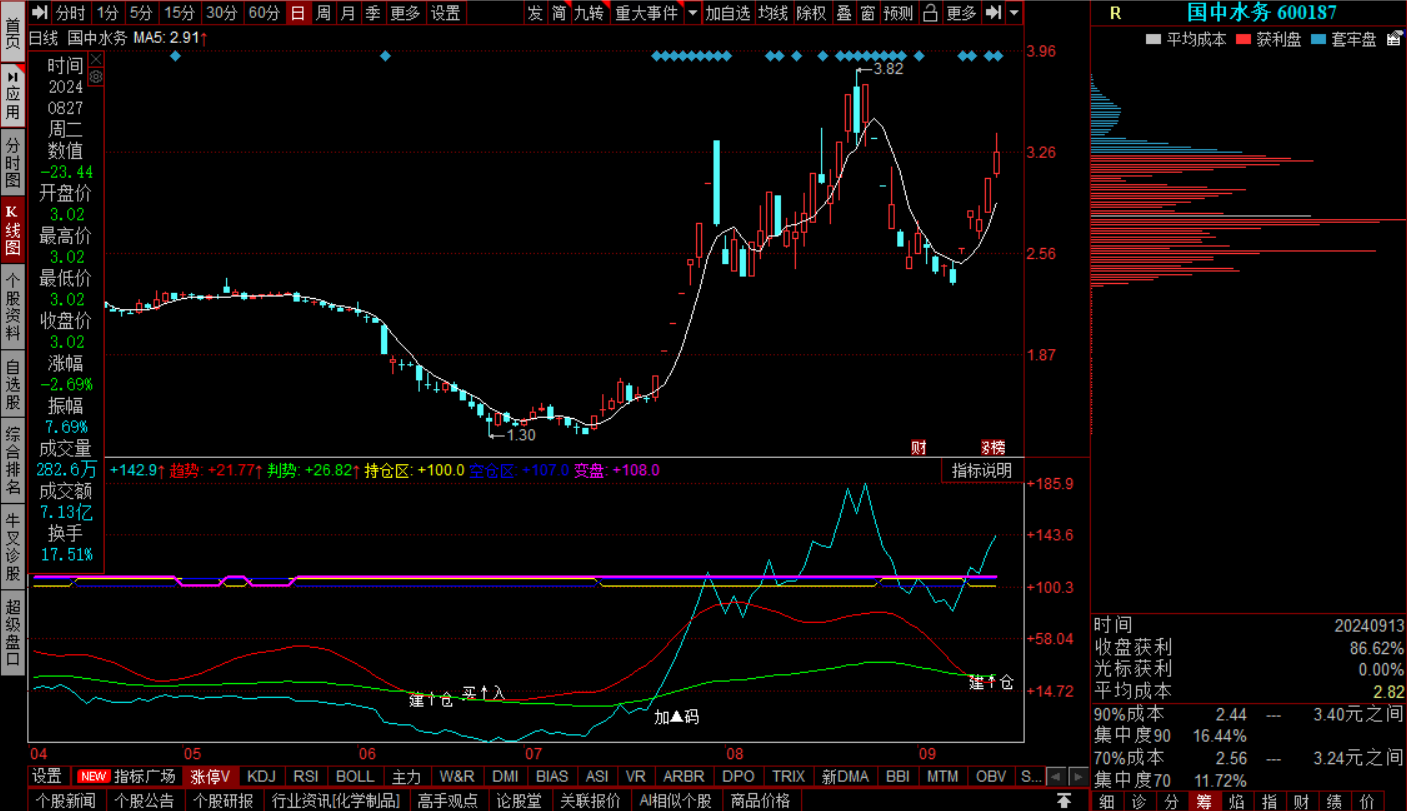
Task: Open 超级盘口 sidebar tab
Action: pos(13,633)
